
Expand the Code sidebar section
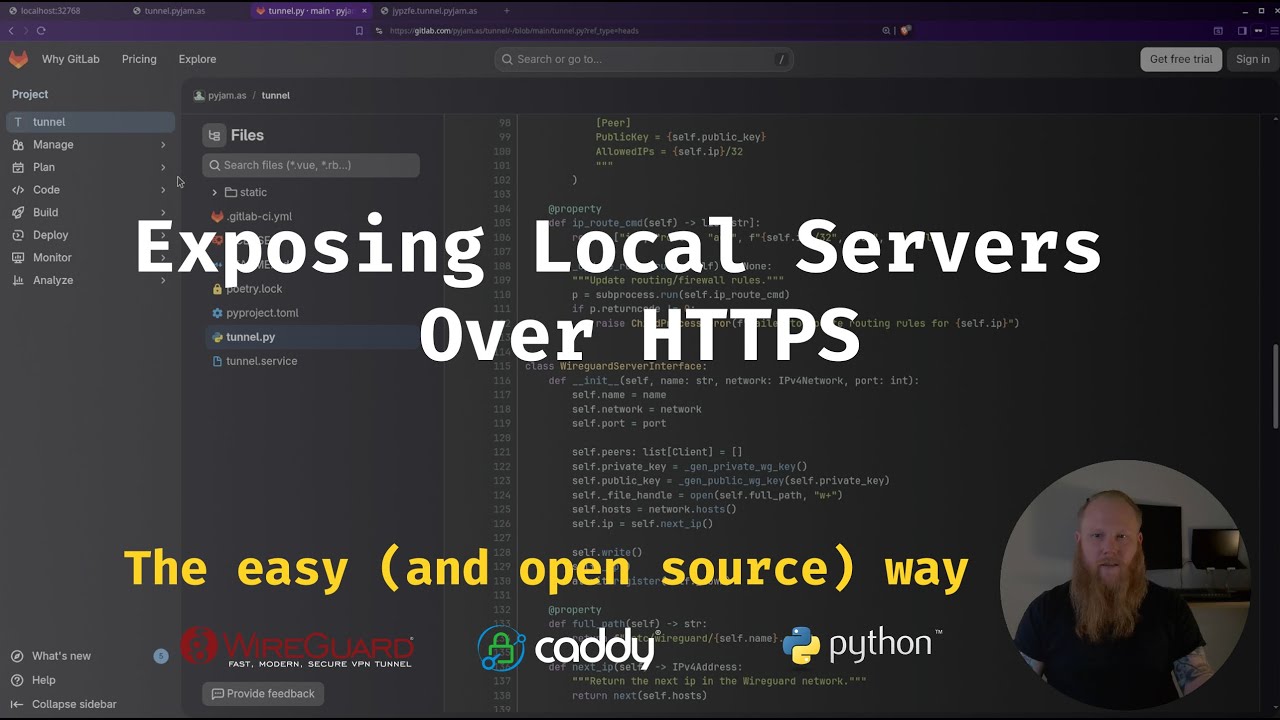pos(163,190)
